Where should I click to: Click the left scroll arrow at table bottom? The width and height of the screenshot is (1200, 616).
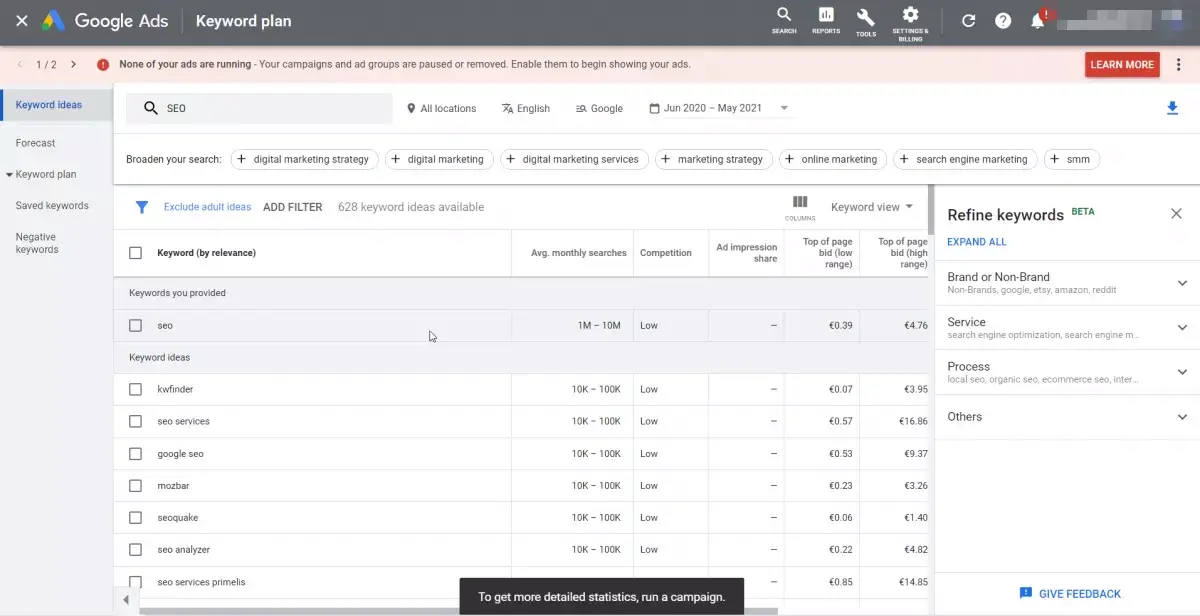[x=126, y=600]
